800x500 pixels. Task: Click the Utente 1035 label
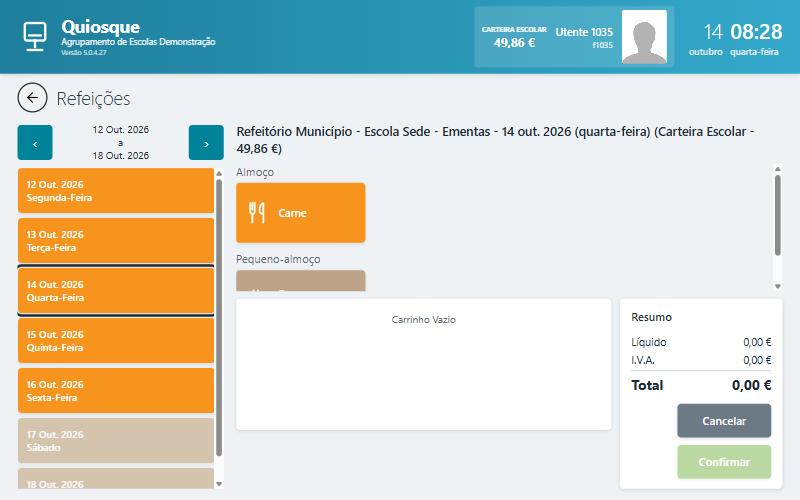[584, 32]
